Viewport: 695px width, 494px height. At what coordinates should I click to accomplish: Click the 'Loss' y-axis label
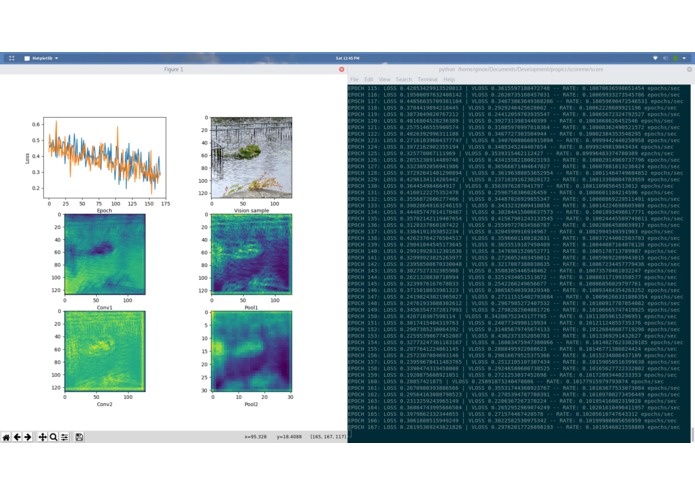click(x=27, y=158)
